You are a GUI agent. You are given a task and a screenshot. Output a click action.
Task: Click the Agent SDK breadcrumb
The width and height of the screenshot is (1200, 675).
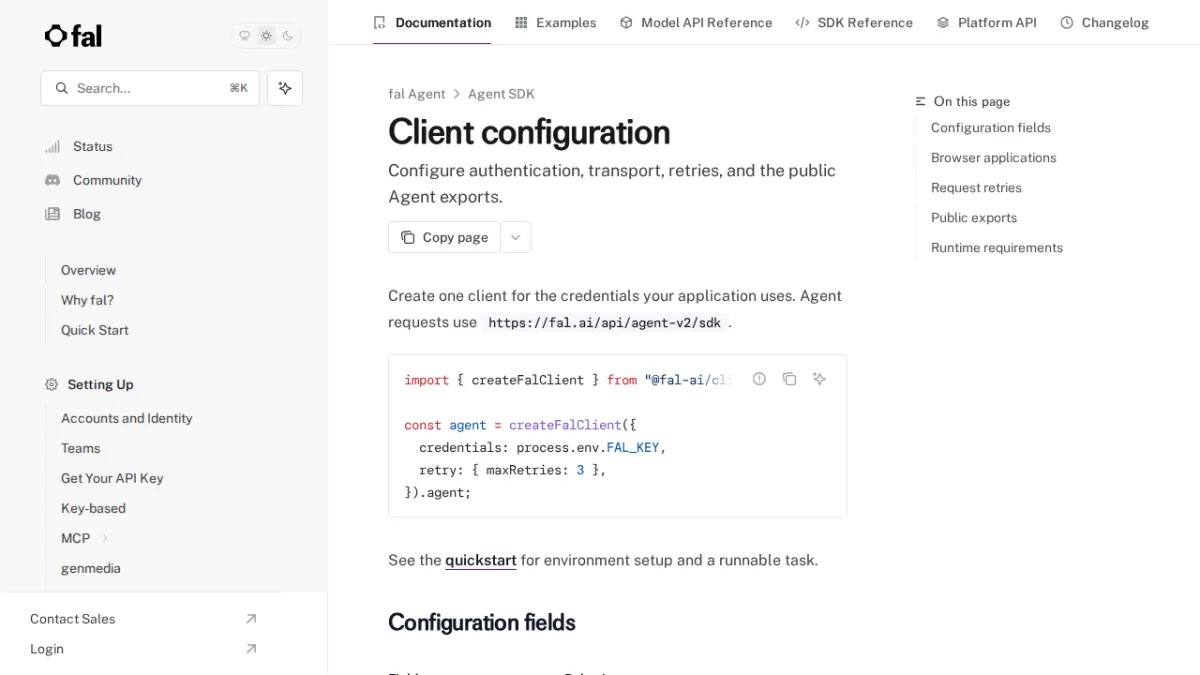[501, 94]
